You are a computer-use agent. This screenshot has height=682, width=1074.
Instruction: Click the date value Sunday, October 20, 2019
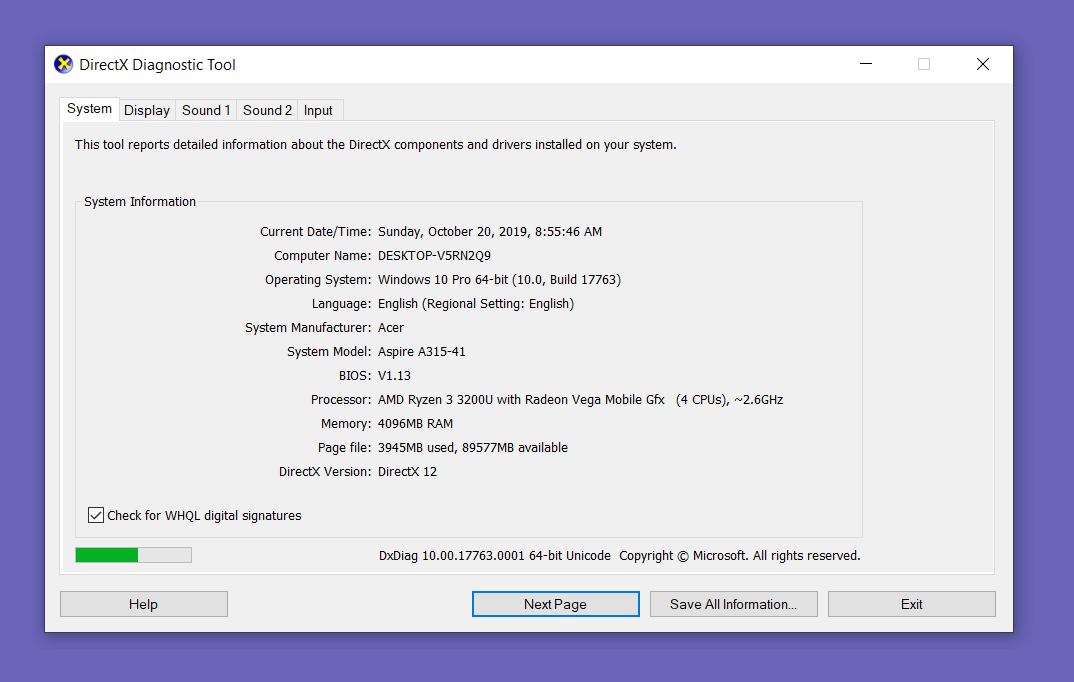click(x=453, y=231)
